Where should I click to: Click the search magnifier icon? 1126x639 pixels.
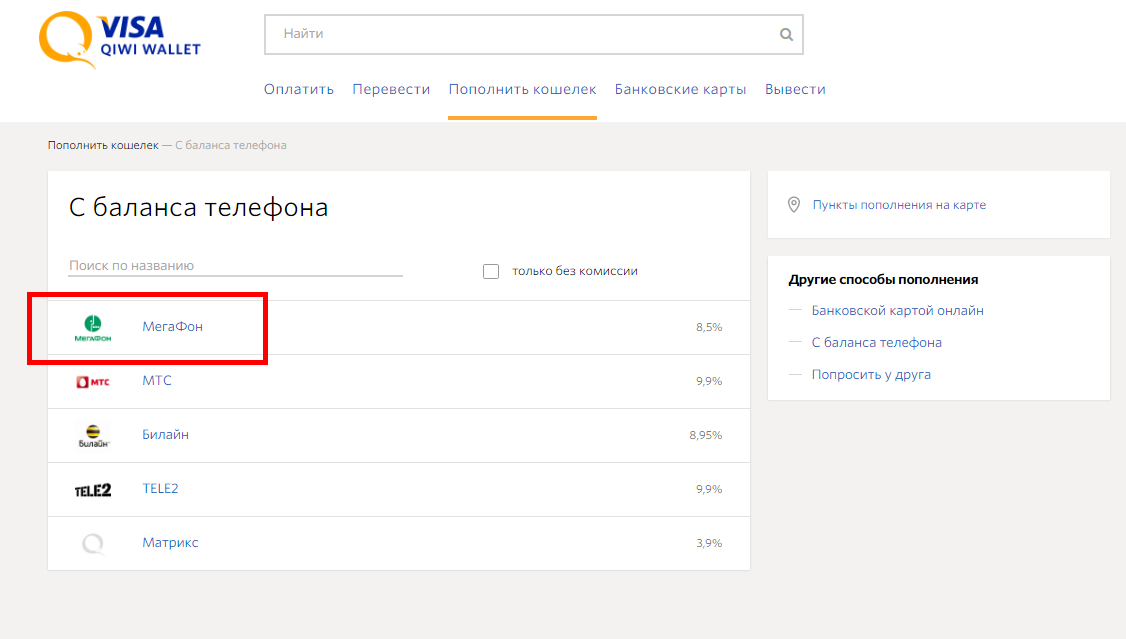786,34
